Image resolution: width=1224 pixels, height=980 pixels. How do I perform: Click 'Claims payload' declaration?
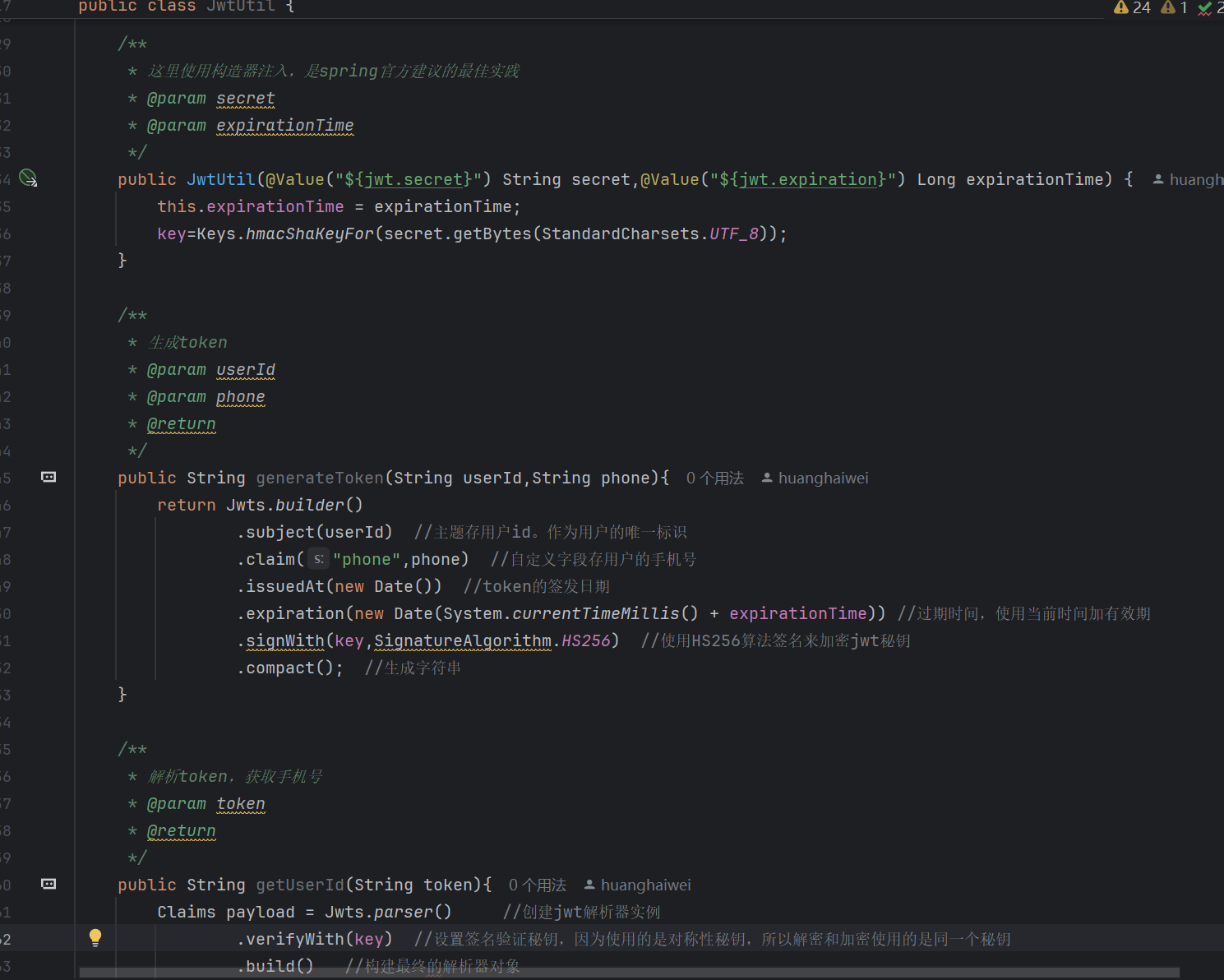[x=226, y=912]
